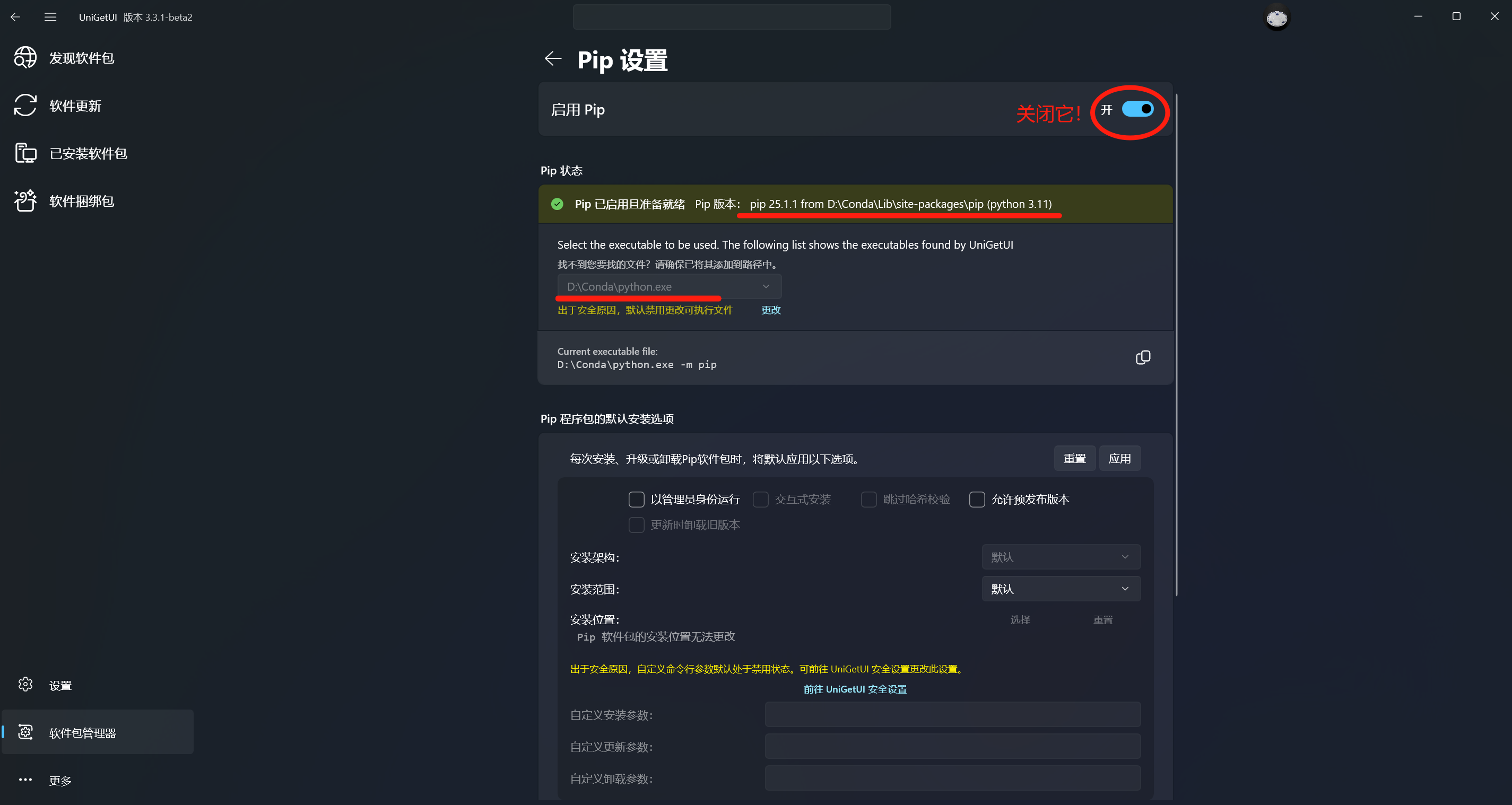Image resolution: width=1512 pixels, height=805 pixels.
Task: Click the 更改 executable link
Action: click(x=771, y=310)
